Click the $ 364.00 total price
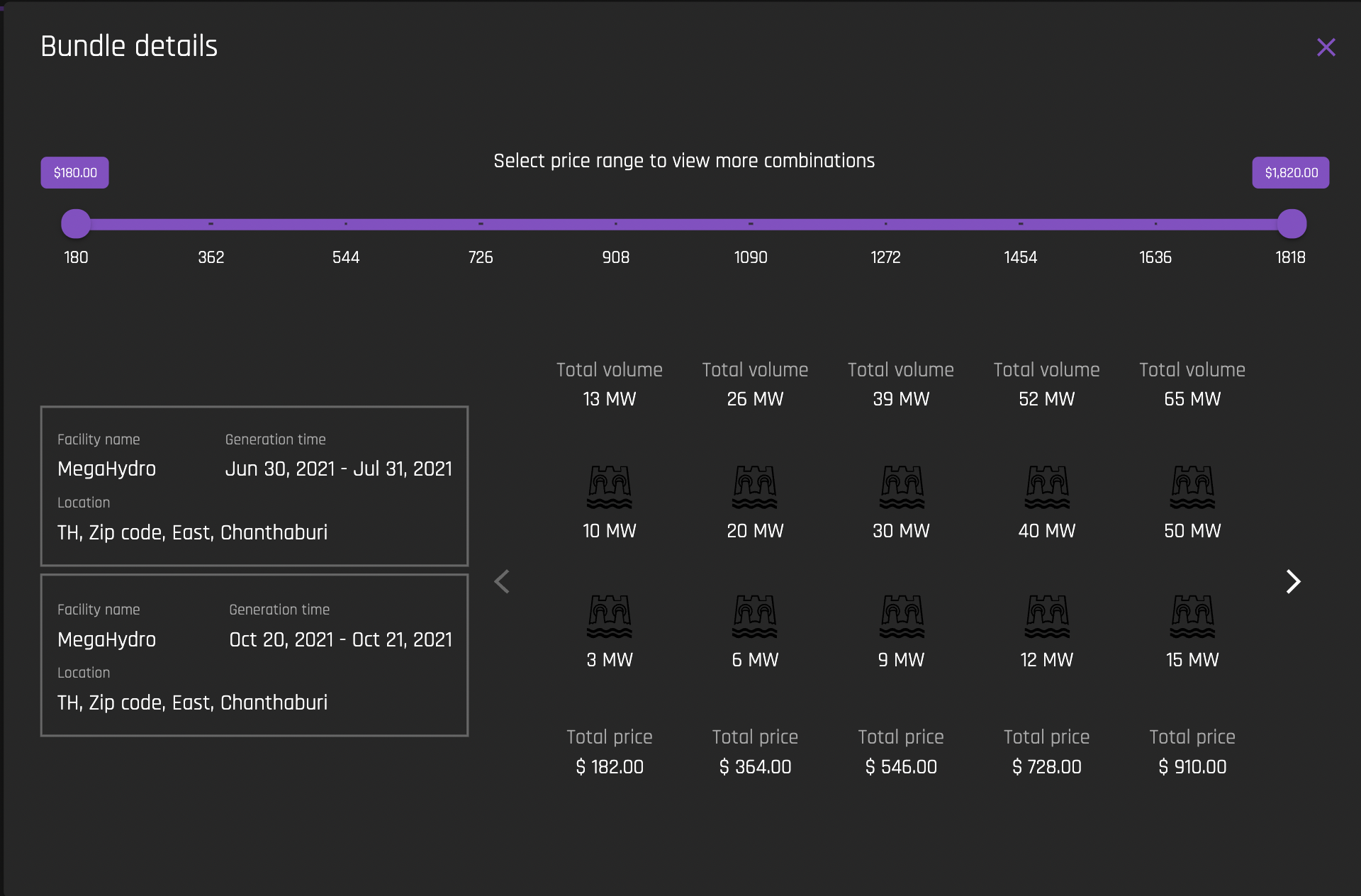The height and width of the screenshot is (896, 1361). point(755,767)
